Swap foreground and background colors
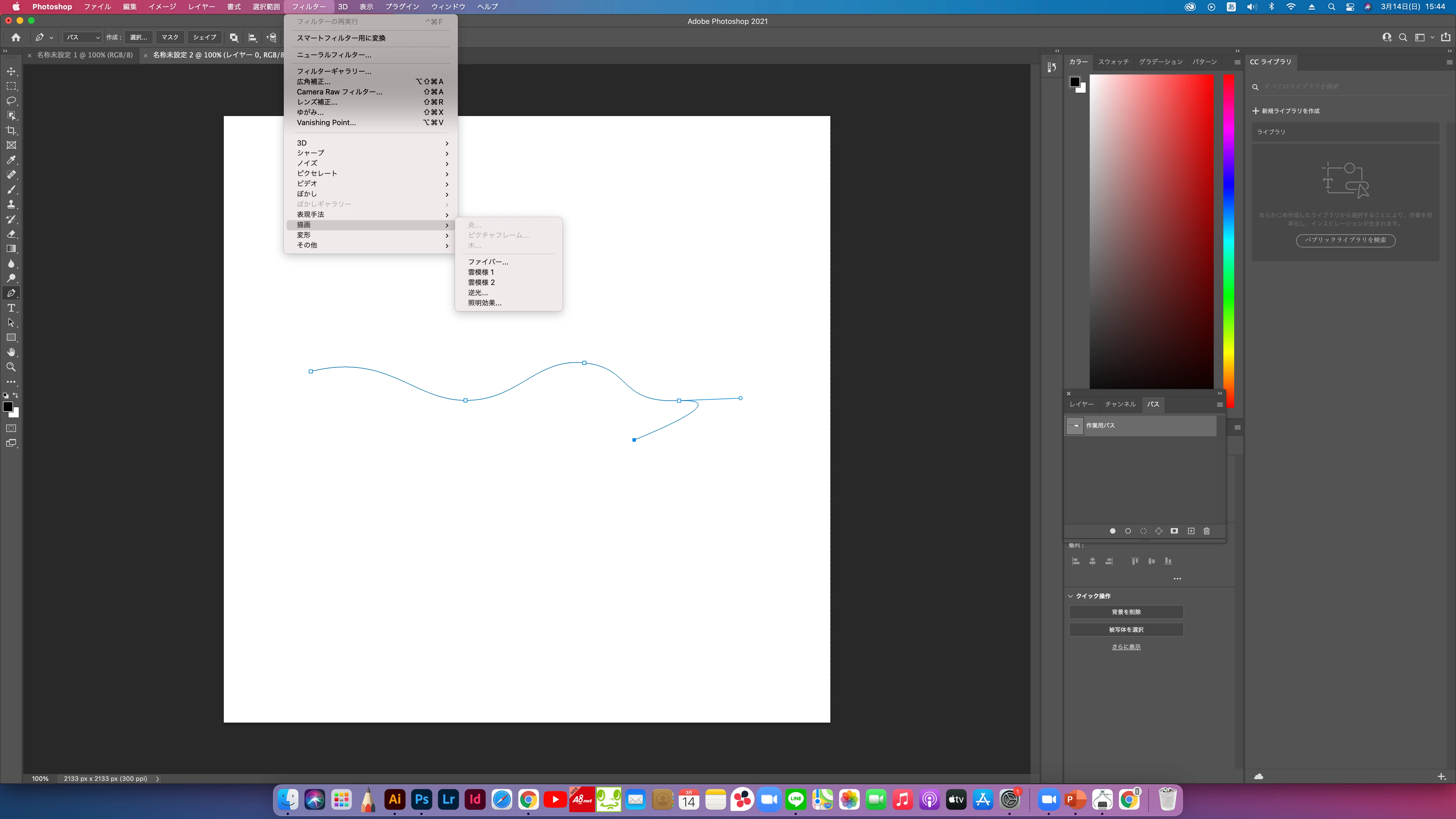The image size is (1456, 819). 16,395
